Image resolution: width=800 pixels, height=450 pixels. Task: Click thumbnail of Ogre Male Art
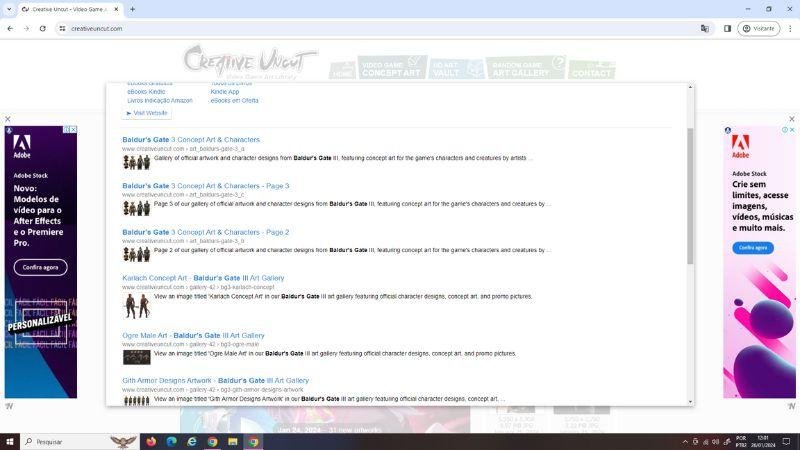137,357
